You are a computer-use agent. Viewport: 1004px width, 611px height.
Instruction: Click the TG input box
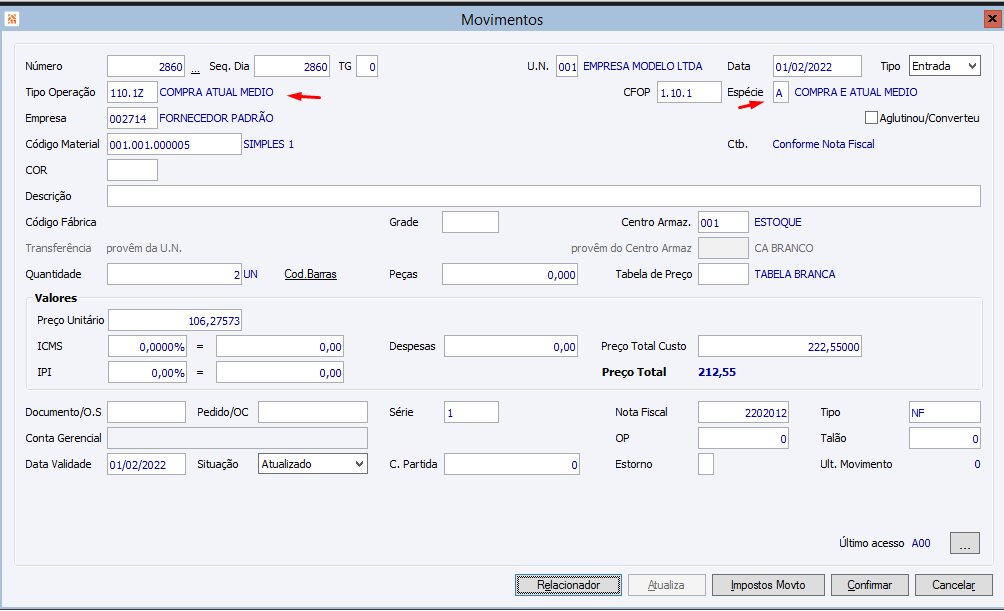point(367,67)
